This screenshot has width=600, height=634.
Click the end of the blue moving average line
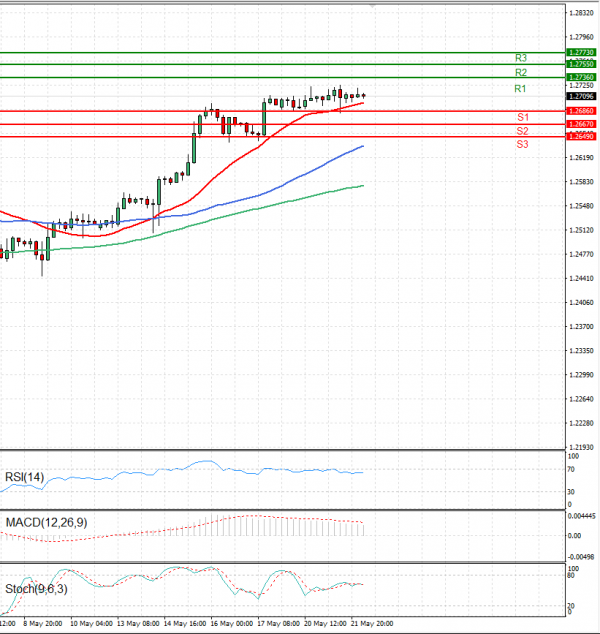click(x=363, y=146)
